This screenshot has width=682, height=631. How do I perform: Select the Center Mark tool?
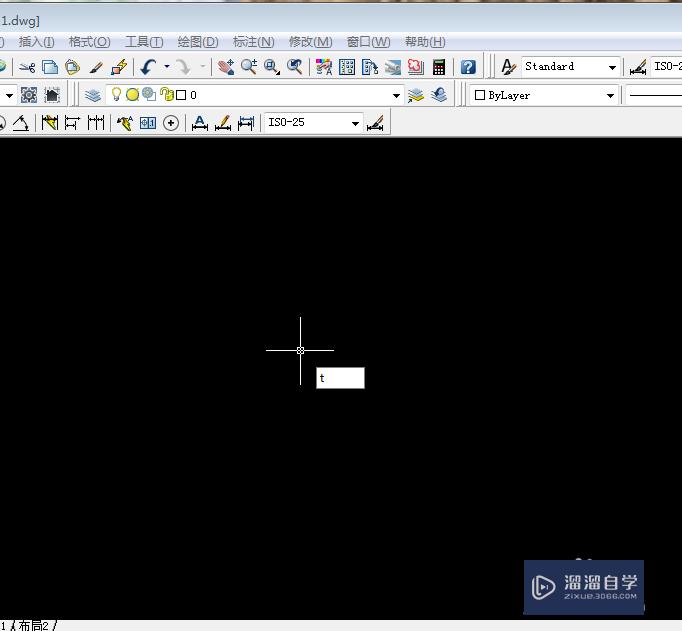(171, 124)
